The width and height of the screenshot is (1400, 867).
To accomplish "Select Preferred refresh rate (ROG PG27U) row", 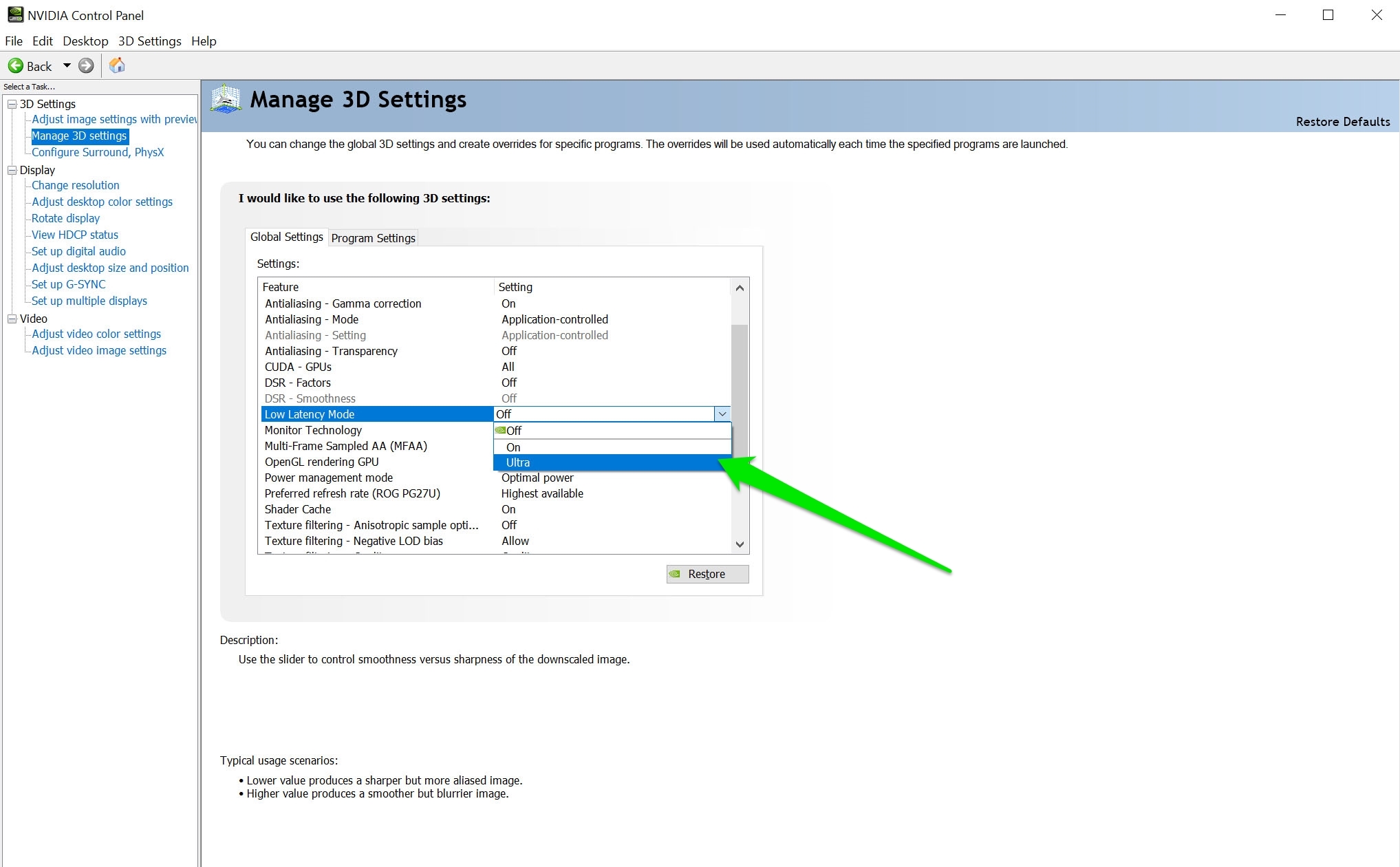I will click(x=495, y=493).
